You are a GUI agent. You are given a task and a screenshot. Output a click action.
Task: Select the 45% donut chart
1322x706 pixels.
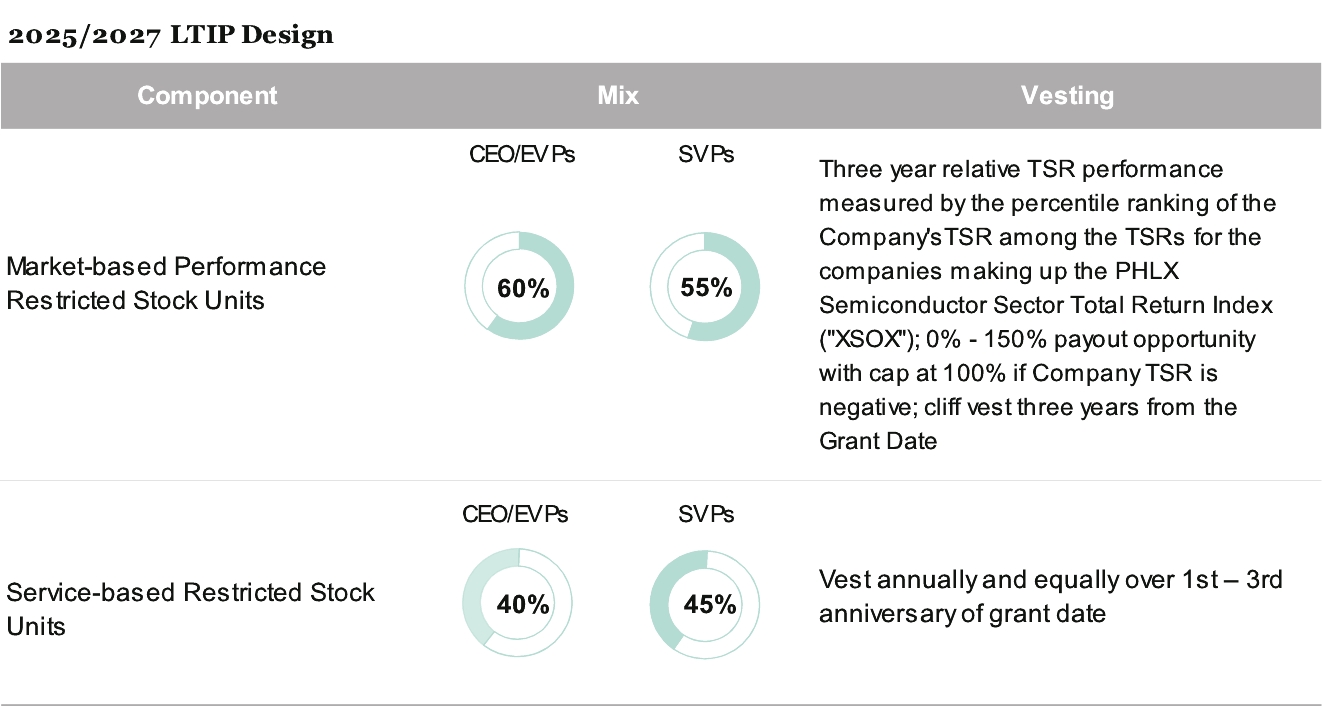coord(705,604)
